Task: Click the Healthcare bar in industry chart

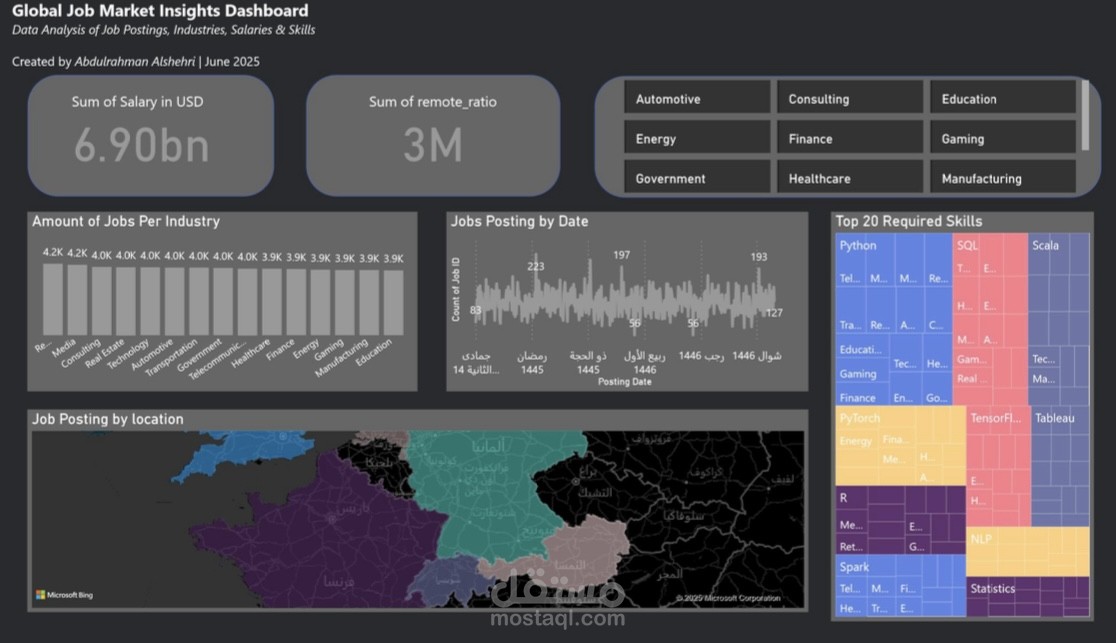Action: pyautogui.click(x=272, y=302)
